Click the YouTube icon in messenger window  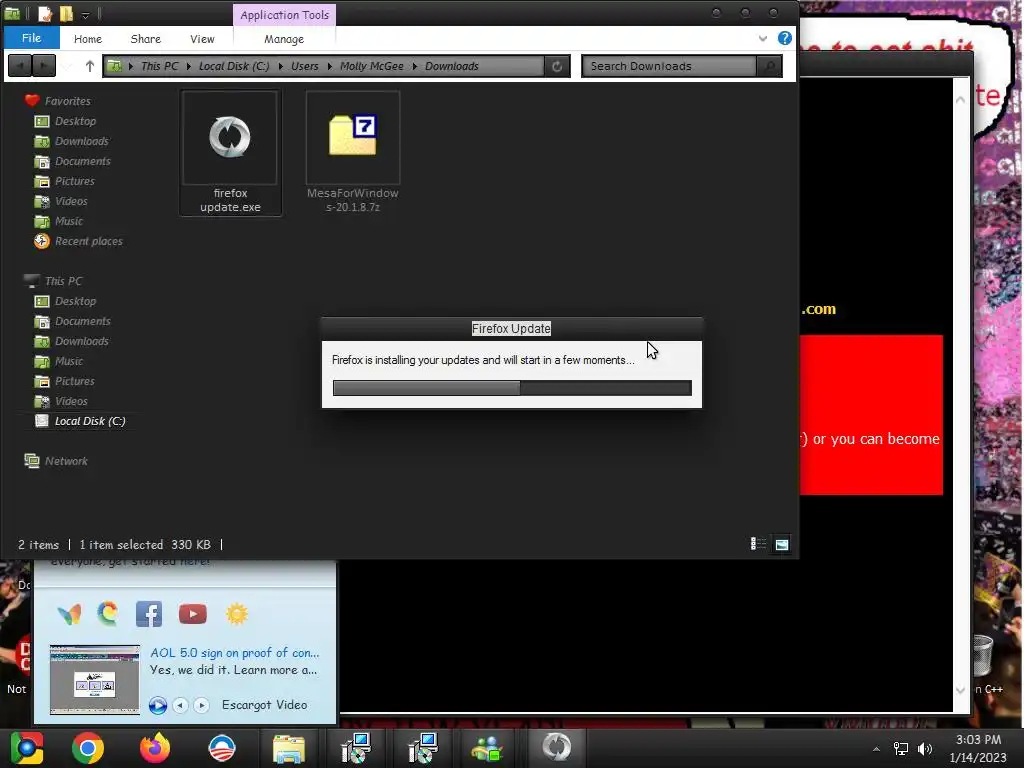point(193,615)
